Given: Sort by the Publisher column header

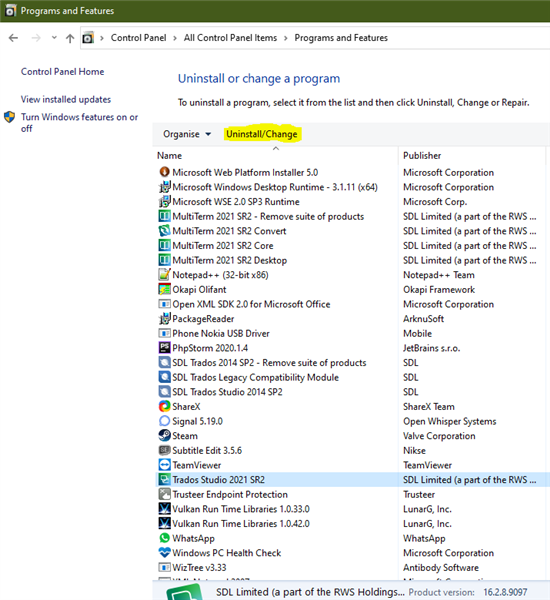Looking at the screenshot, I should click(x=422, y=156).
